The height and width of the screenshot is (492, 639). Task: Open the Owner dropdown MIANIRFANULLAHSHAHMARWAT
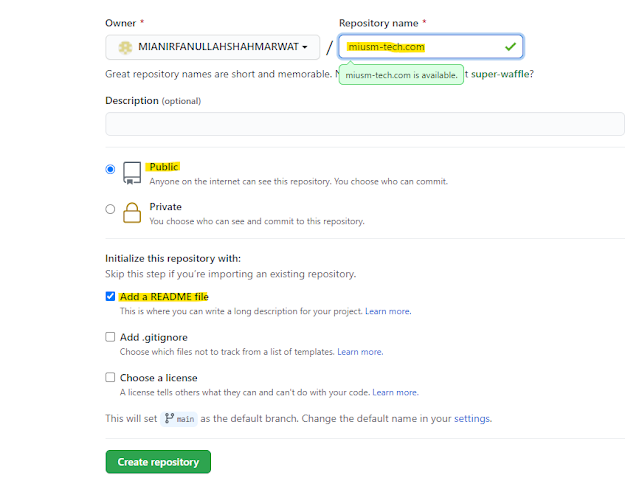pos(212,47)
